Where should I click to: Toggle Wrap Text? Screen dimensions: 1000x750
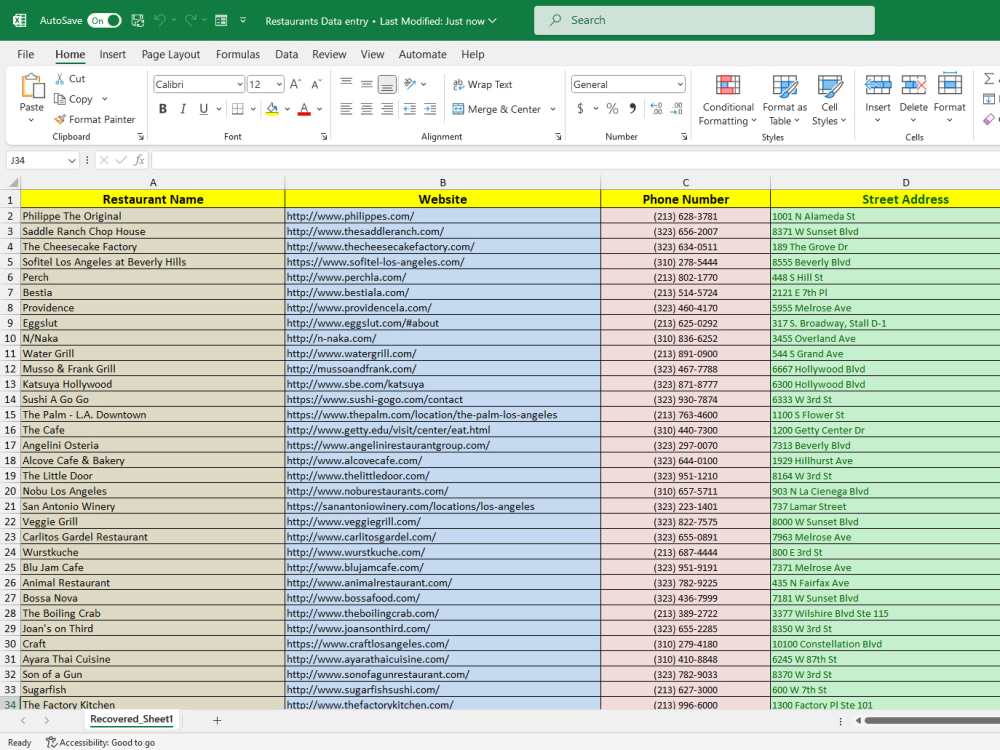[483, 84]
